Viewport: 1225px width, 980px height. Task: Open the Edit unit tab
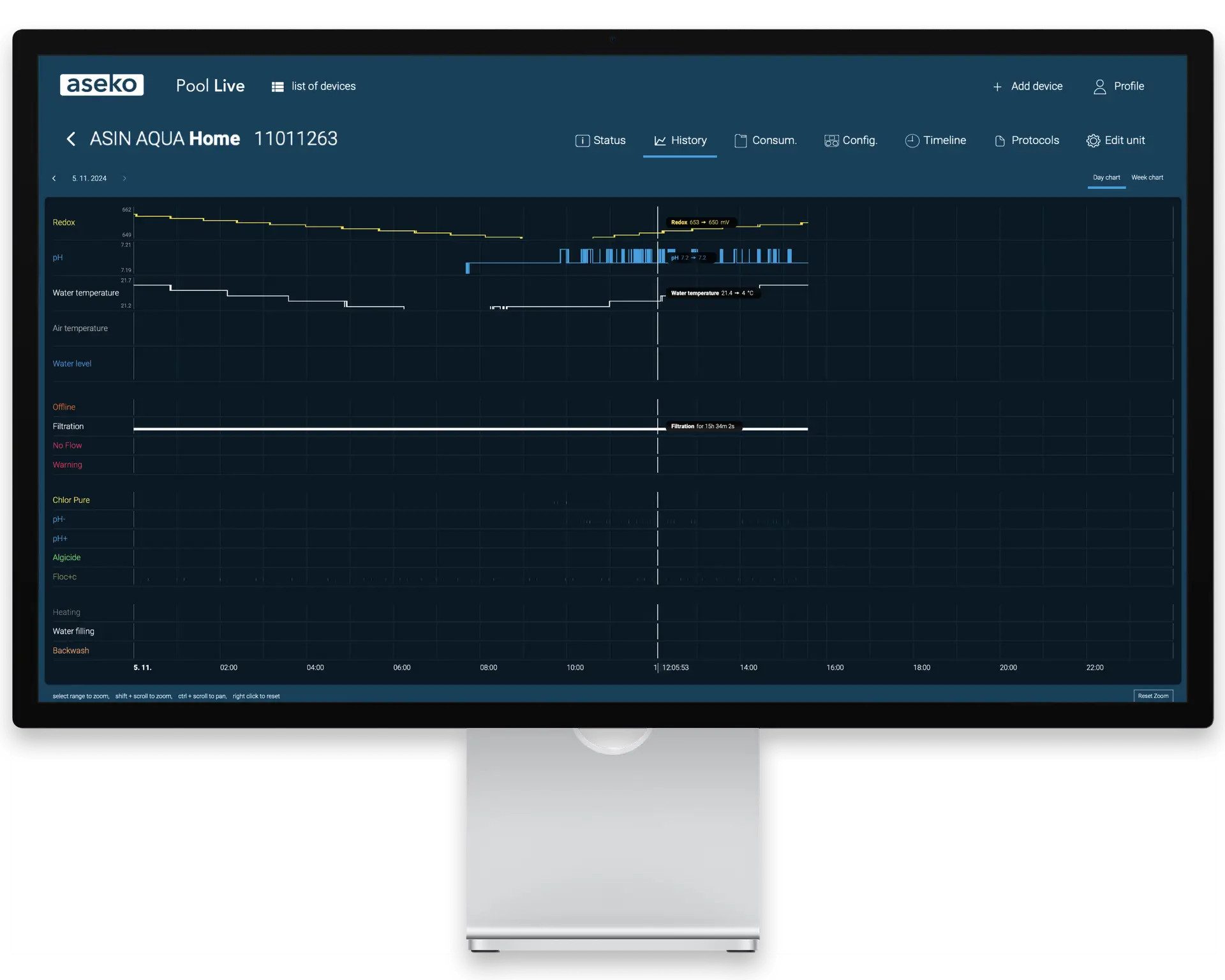pos(1116,141)
